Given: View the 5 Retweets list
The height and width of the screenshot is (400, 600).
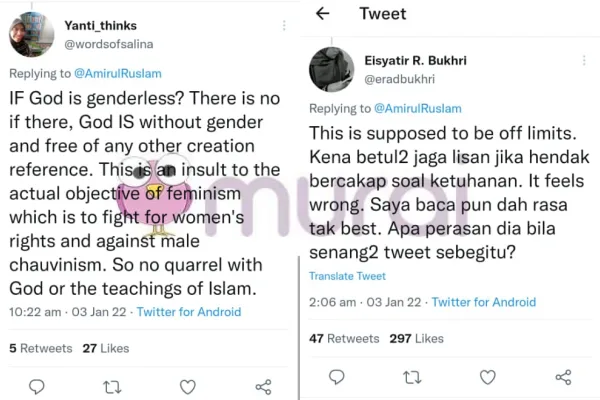Looking at the screenshot, I should 40,348.
